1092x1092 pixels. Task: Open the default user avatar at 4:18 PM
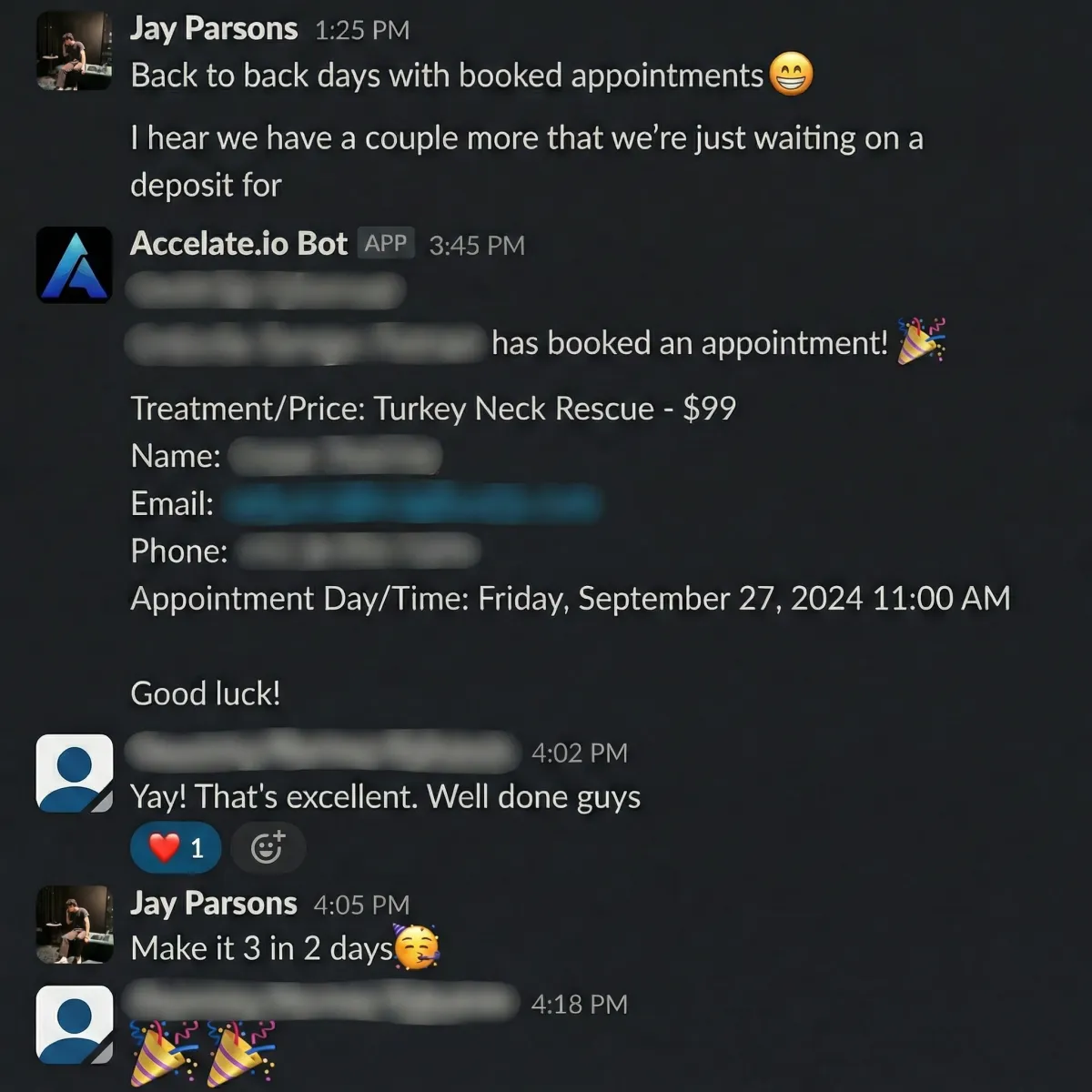pyautogui.click(x=75, y=1025)
